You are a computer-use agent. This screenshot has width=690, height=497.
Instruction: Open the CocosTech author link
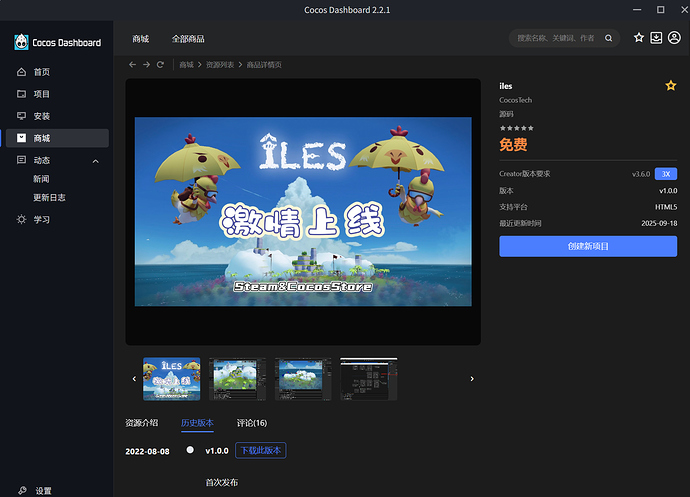(x=515, y=100)
